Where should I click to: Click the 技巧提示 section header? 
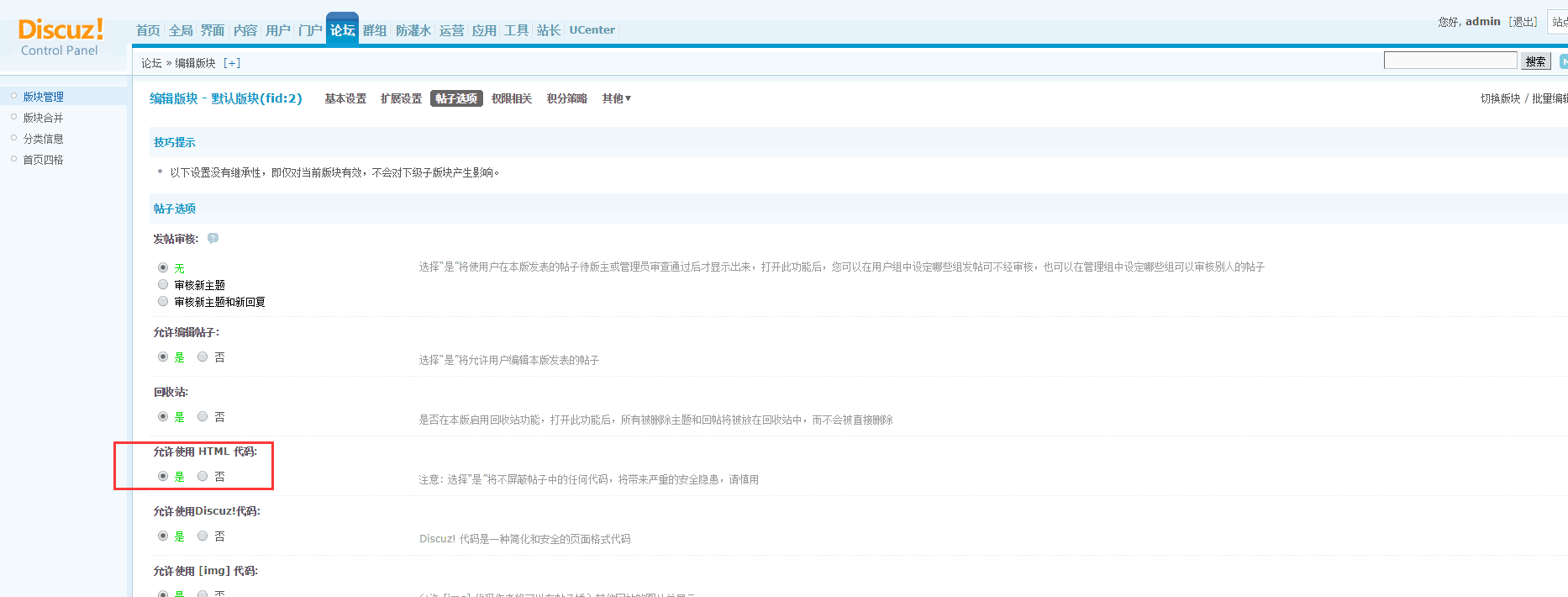175,142
